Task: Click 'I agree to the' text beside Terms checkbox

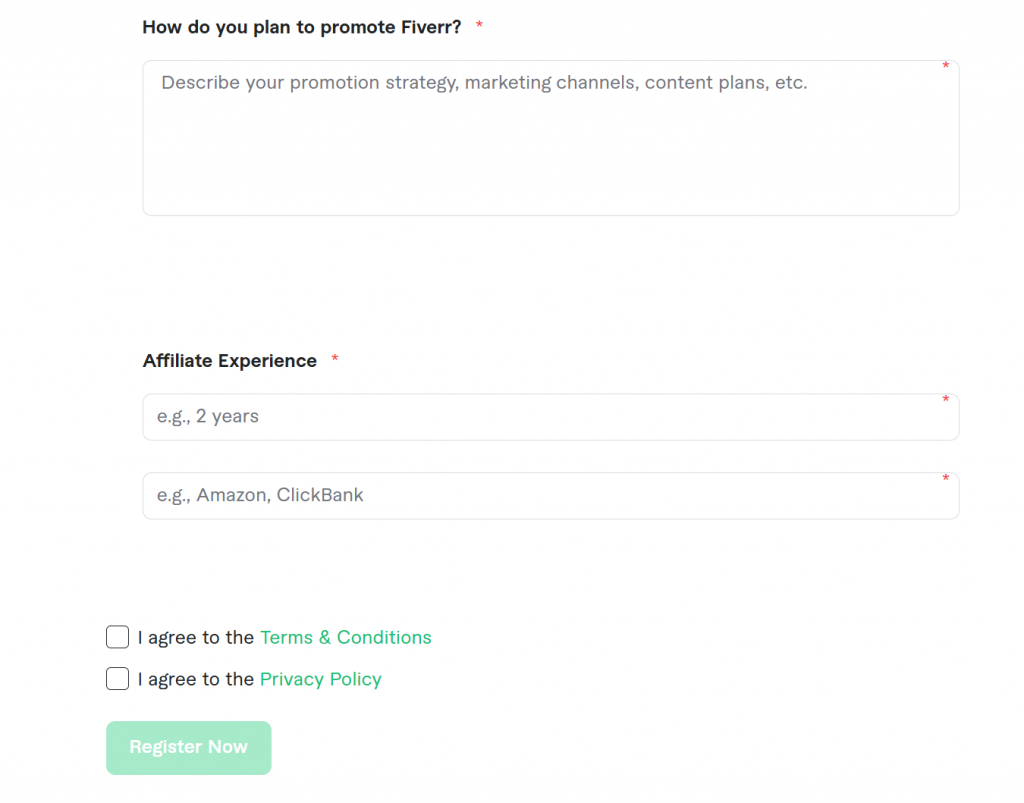Action: click(196, 637)
